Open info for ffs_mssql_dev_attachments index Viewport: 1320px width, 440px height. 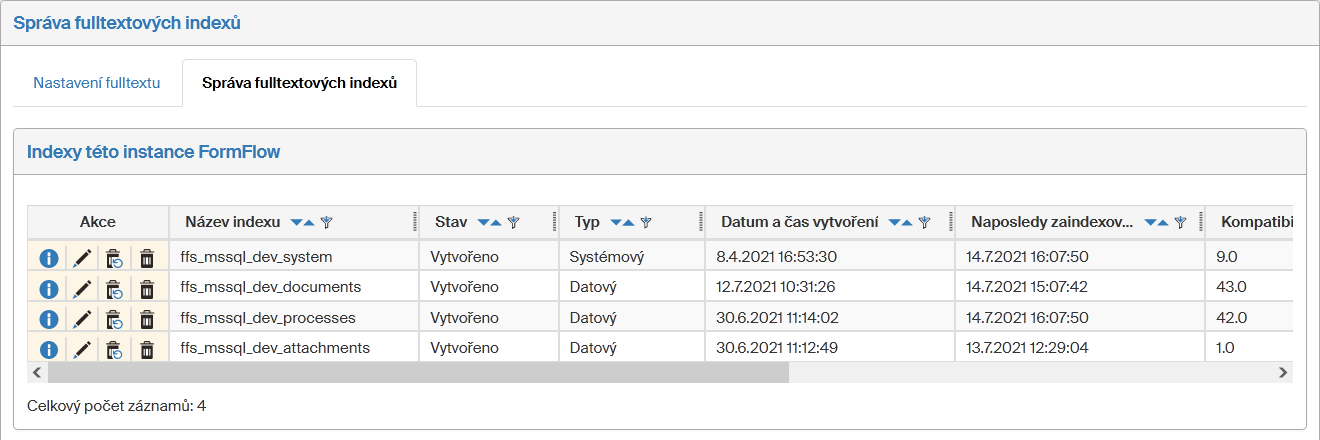47,349
